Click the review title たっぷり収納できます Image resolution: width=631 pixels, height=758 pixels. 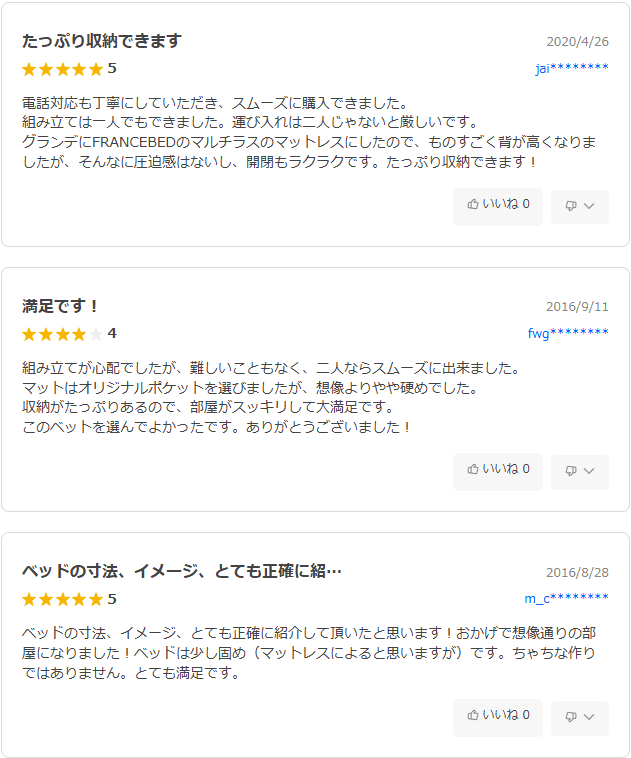(x=102, y=41)
